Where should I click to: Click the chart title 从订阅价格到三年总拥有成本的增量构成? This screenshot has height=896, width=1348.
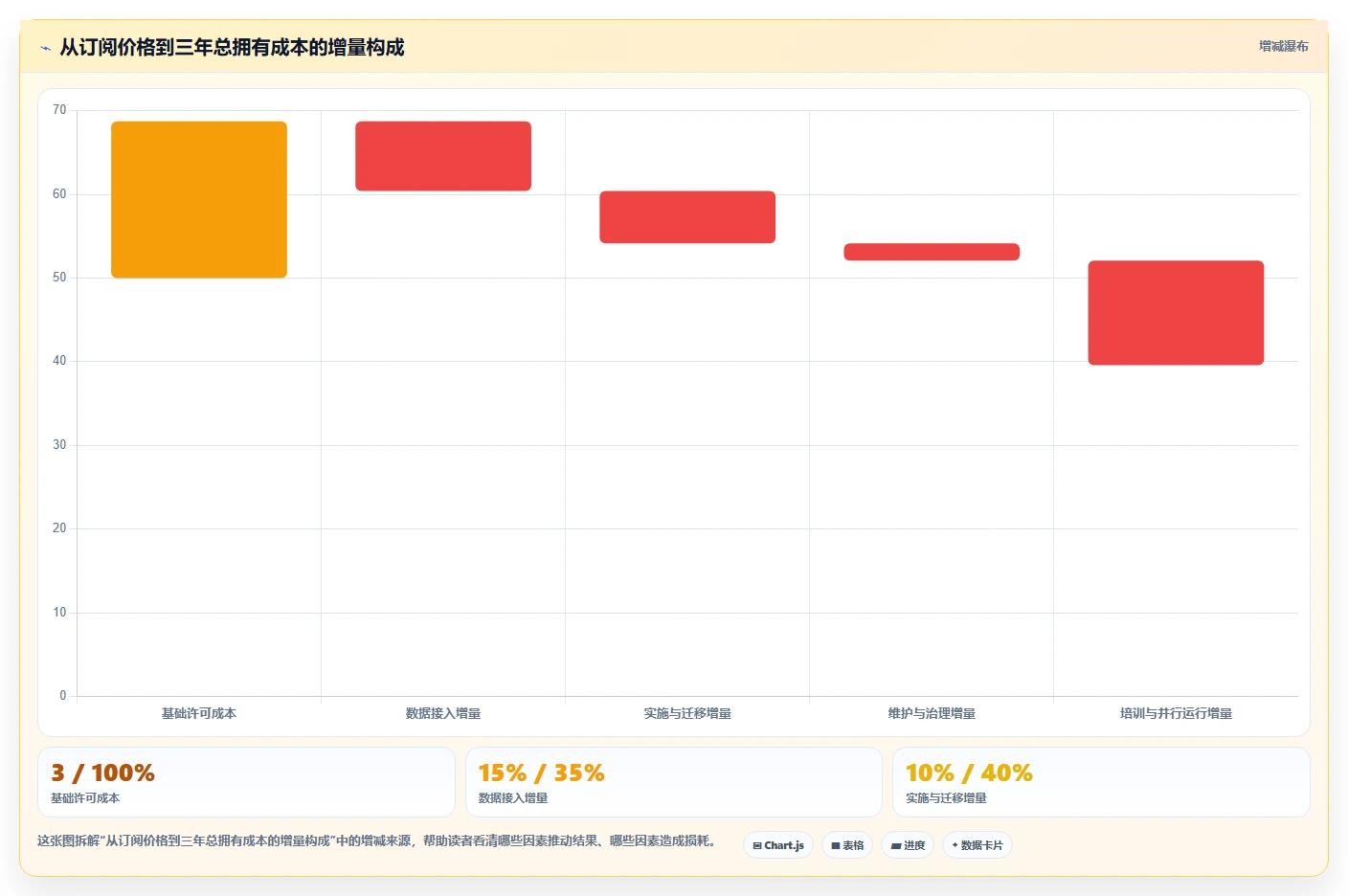click(232, 47)
